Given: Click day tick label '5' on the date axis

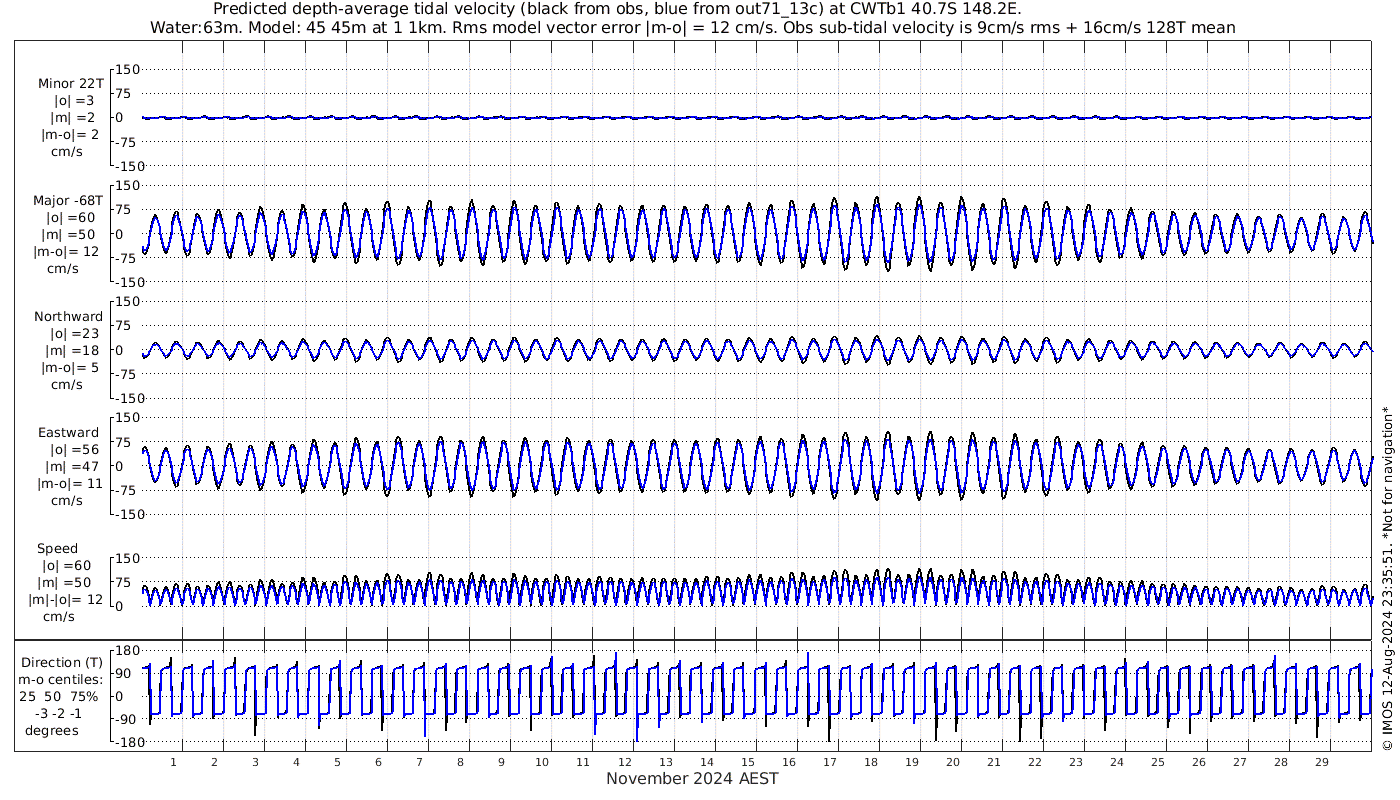Looking at the screenshot, I should [x=338, y=762].
